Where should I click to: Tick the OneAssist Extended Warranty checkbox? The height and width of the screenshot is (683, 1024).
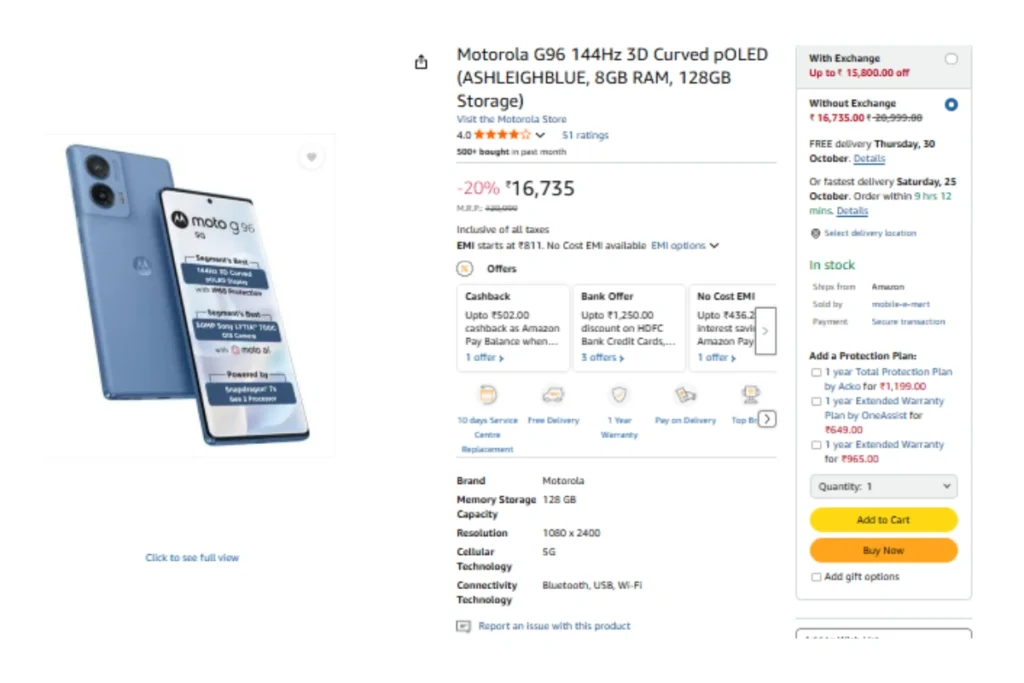click(x=817, y=401)
